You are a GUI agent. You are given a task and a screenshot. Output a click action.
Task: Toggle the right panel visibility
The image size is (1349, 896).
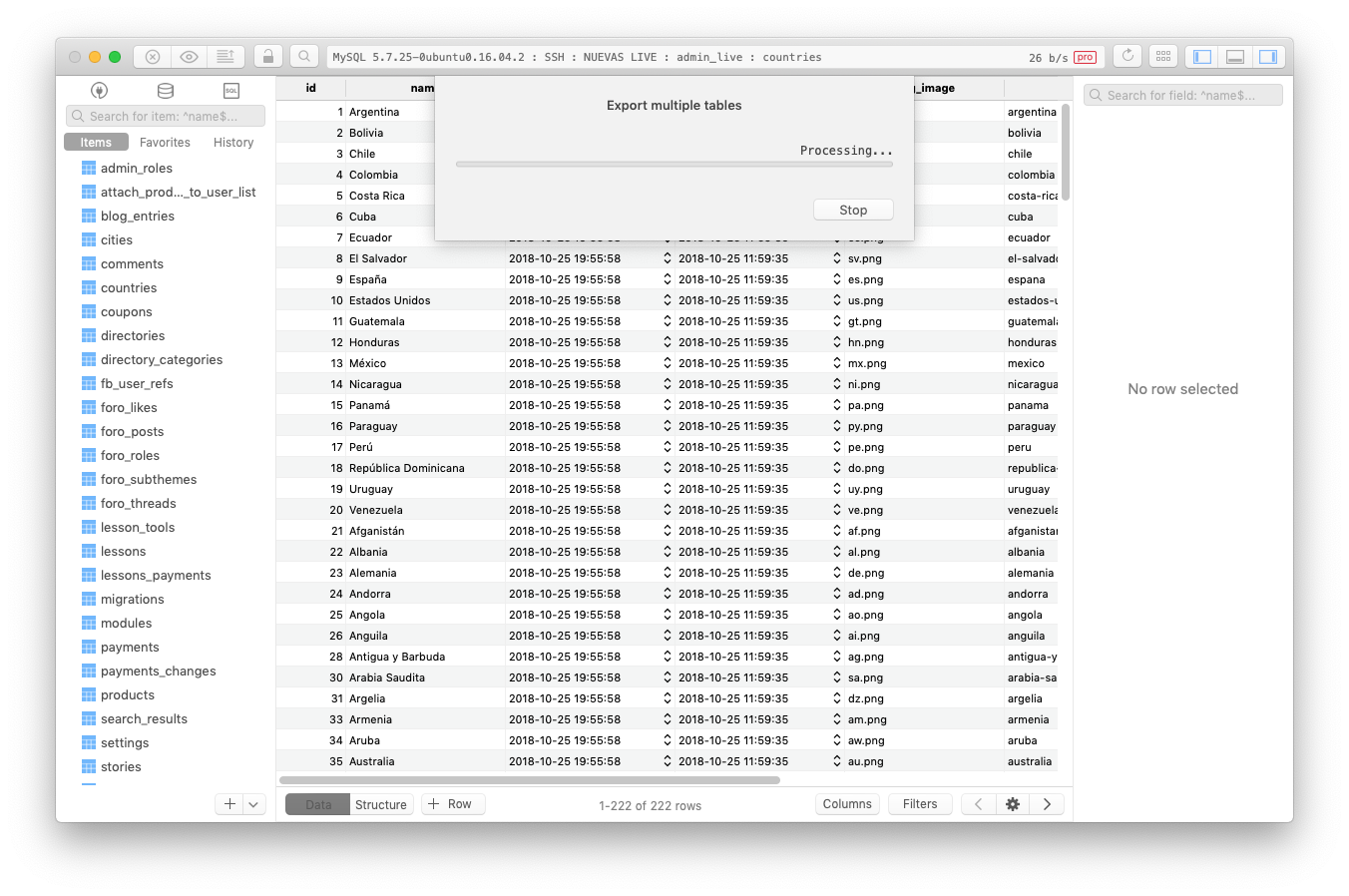coord(1268,57)
